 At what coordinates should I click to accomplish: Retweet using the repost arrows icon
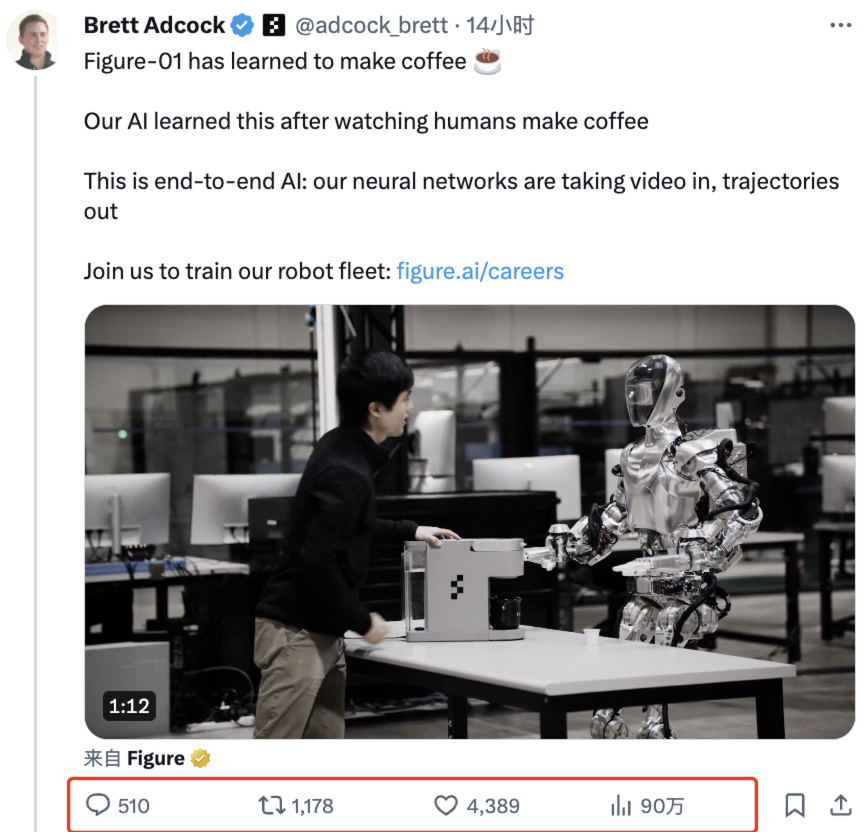(272, 805)
